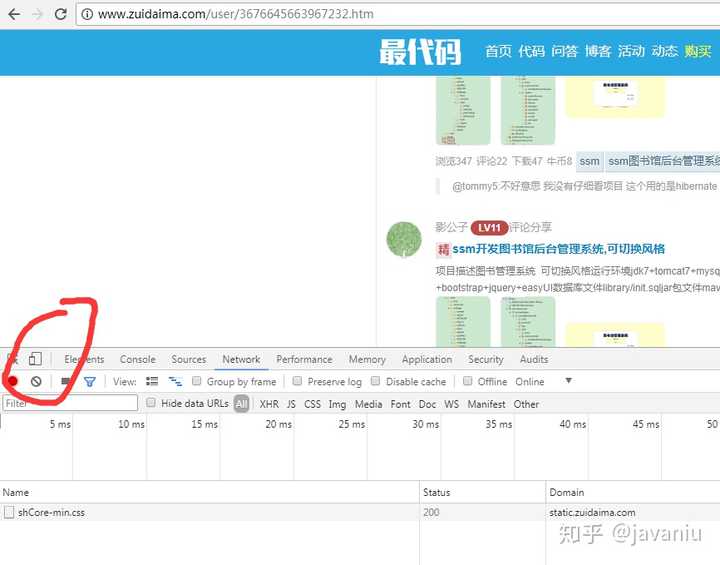Filter requests by Doc
Viewport: 720px width, 565px height.
tap(427, 404)
